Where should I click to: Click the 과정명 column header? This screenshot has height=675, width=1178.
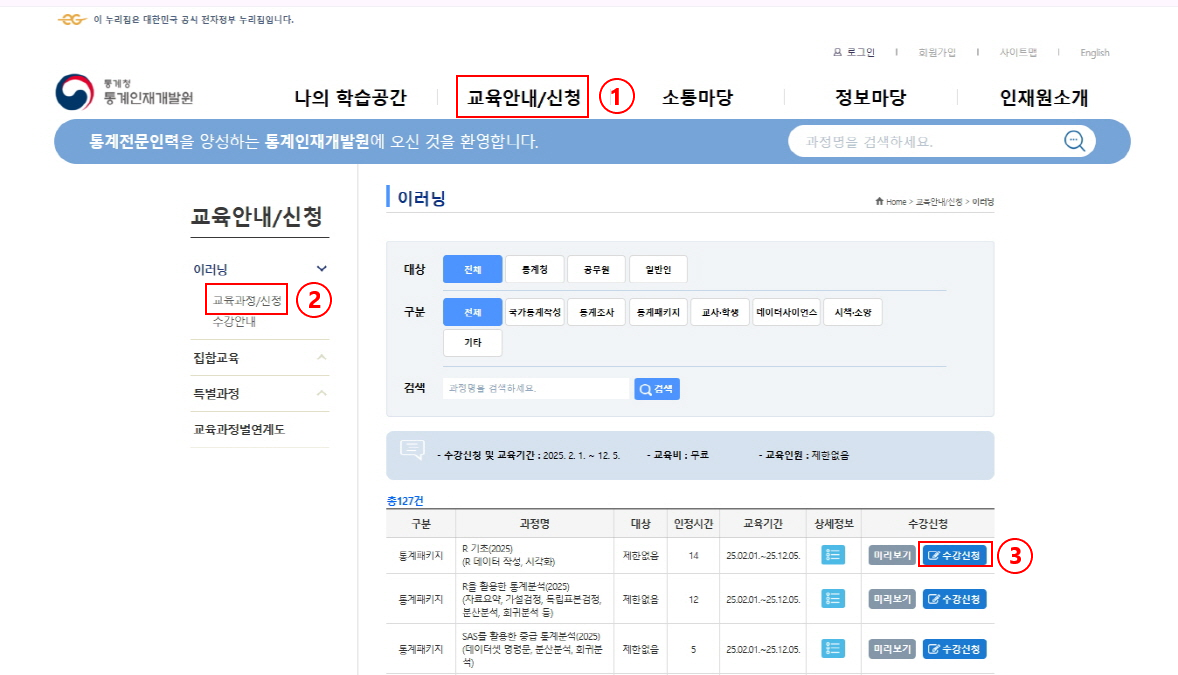coord(534,523)
